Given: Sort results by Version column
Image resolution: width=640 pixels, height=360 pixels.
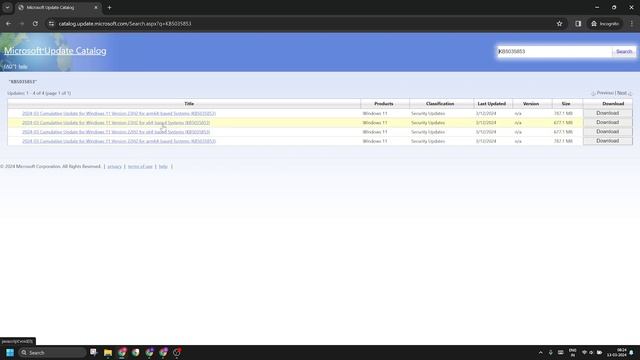Looking at the screenshot, I should [531, 104].
